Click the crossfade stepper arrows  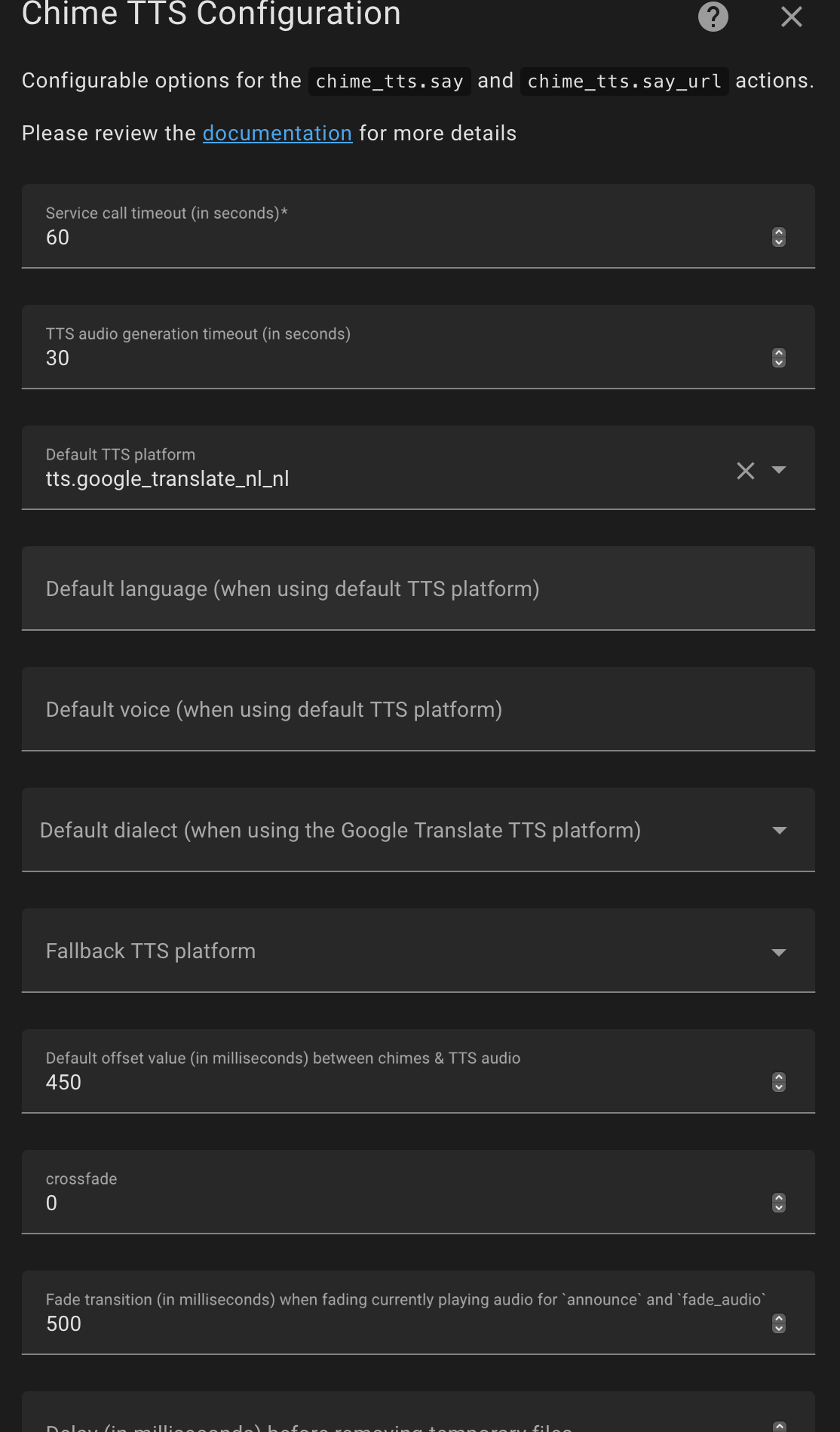click(779, 1203)
